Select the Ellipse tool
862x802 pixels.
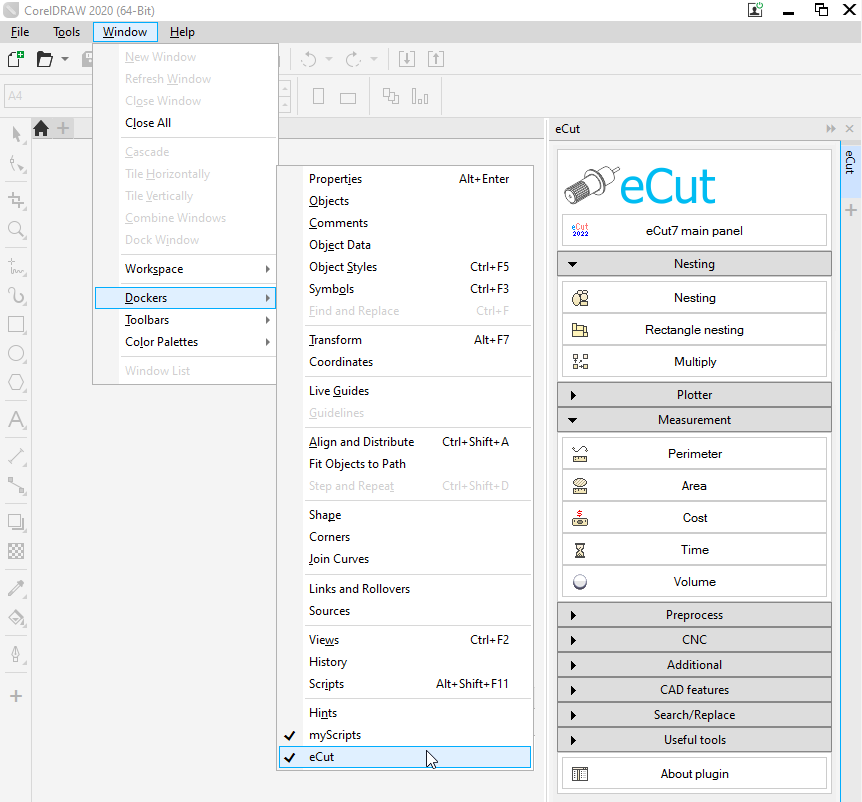click(16, 353)
